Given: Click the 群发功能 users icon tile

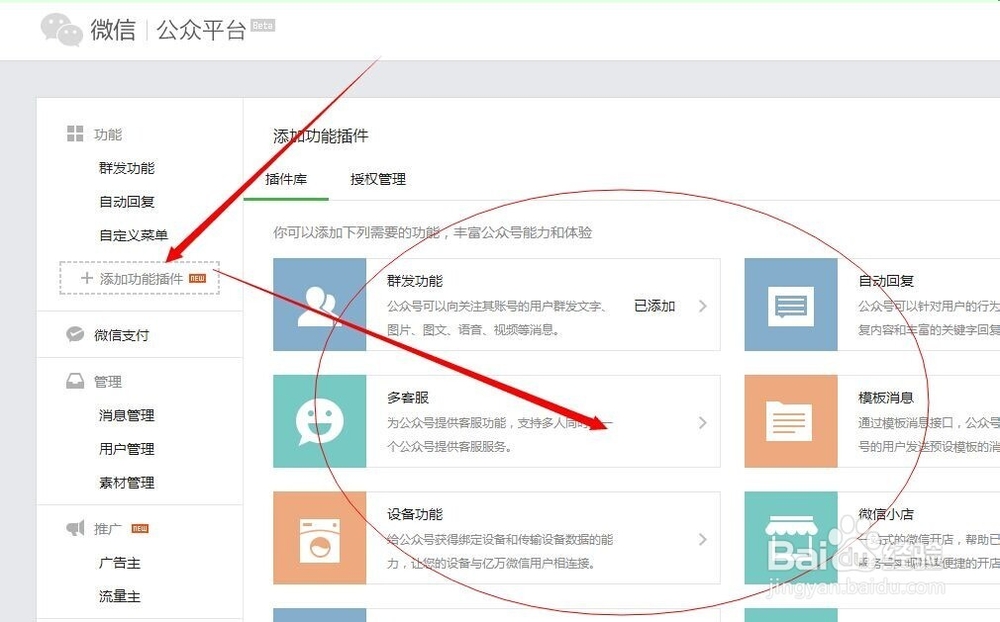Looking at the screenshot, I should pos(320,304).
